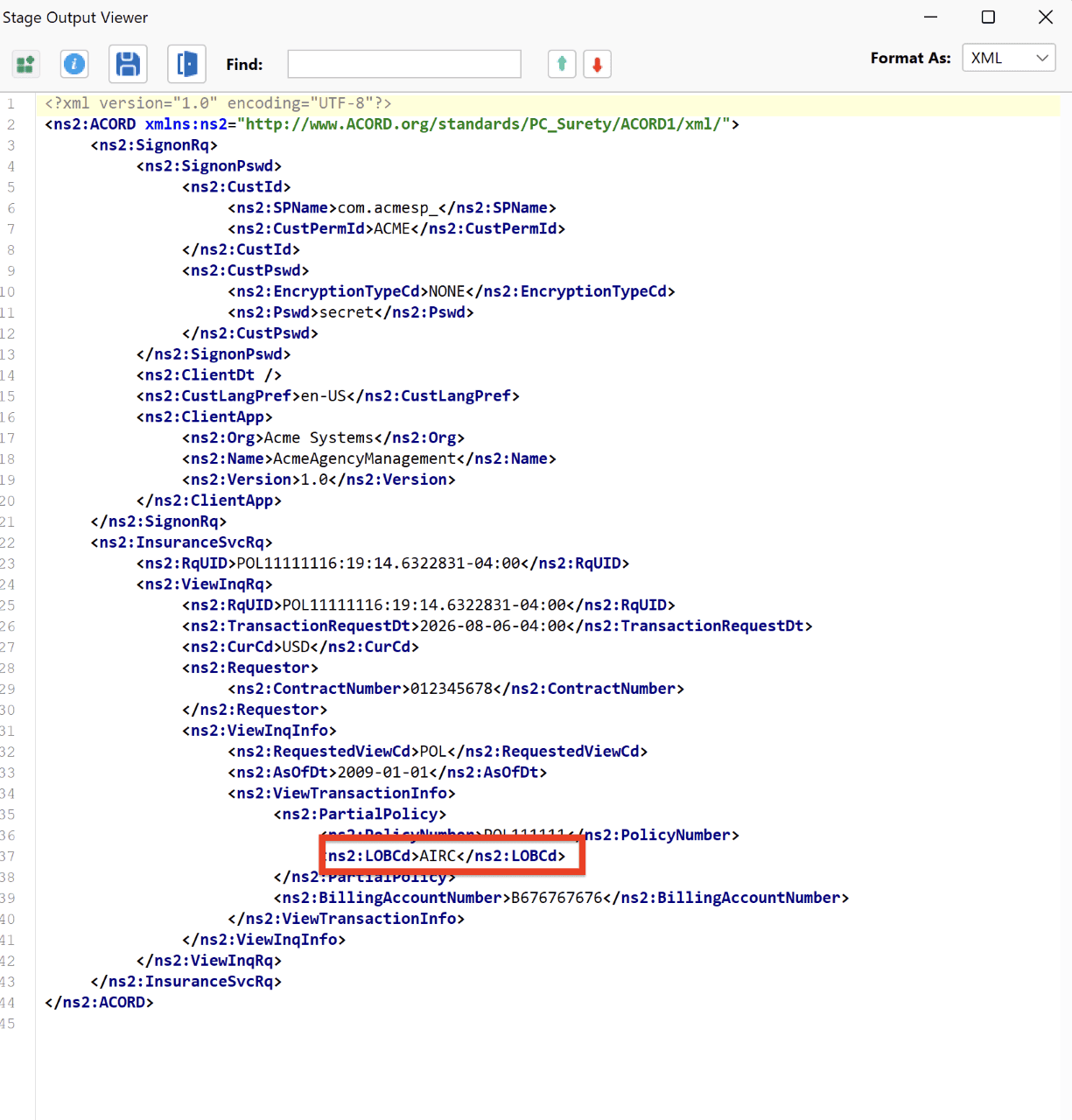Click the opening ns2:Requestor tag
The width and height of the screenshot is (1072, 1120).
tap(250, 668)
